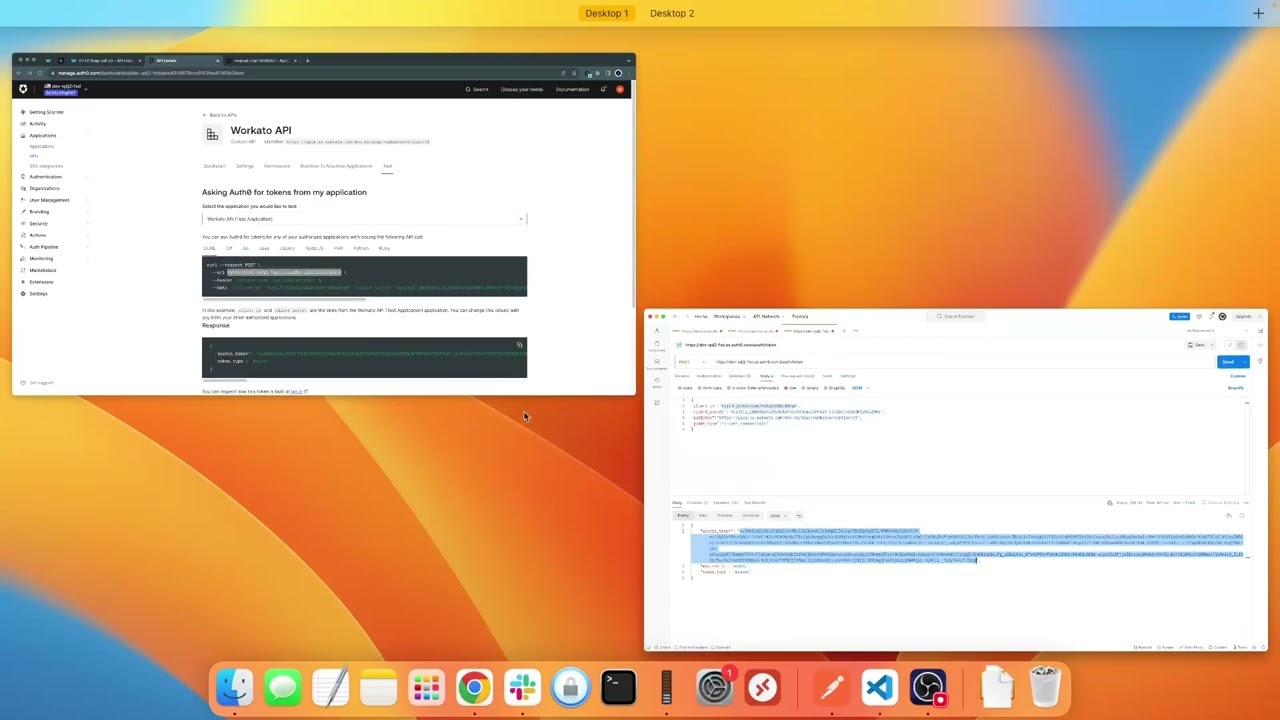Image resolution: width=1280 pixels, height=720 pixels.
Task: Open the Documentation link in Auth0 header
Action: pyautogui.click(x=572, y=89)
